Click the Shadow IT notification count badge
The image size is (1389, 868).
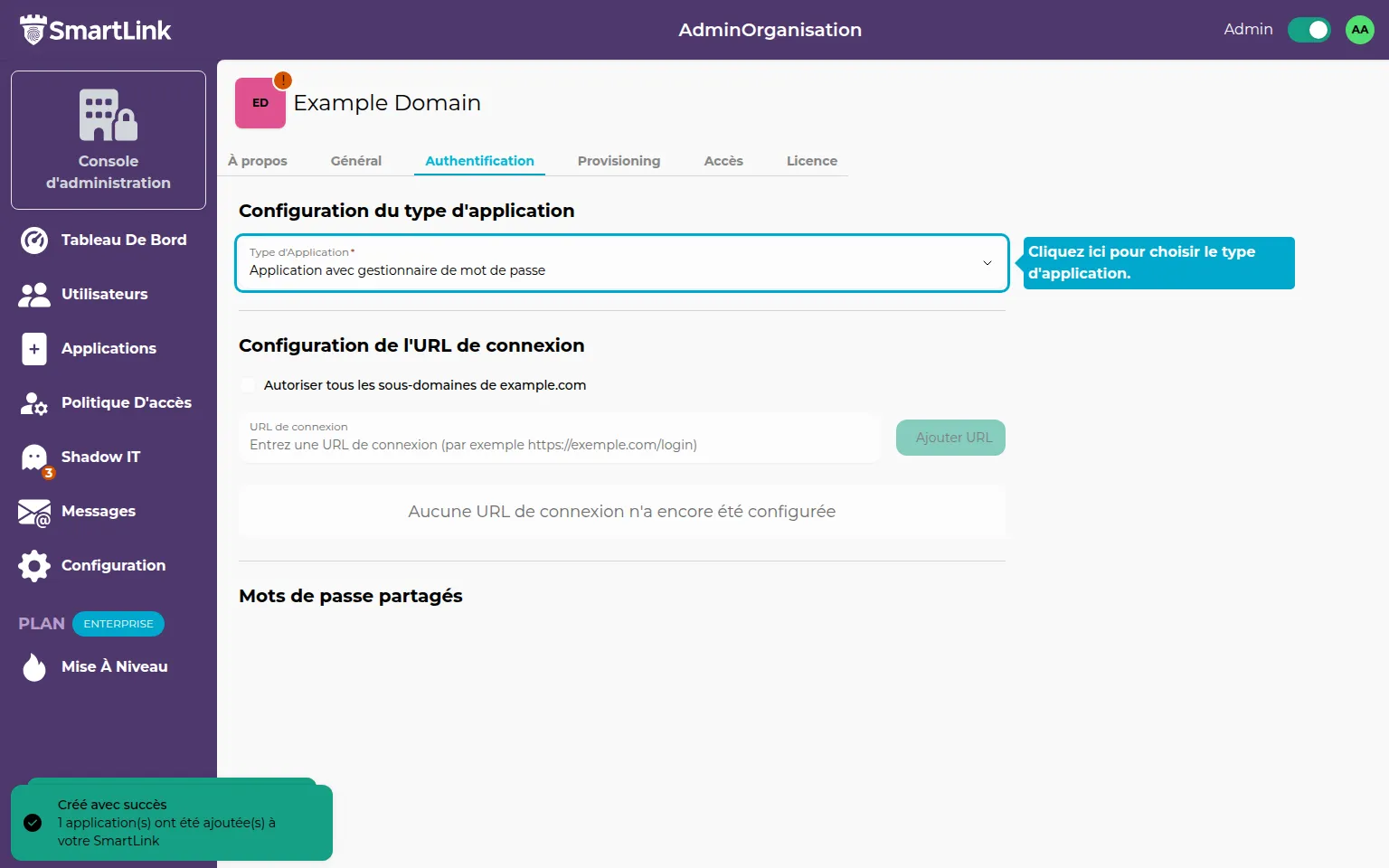point(49,473)
